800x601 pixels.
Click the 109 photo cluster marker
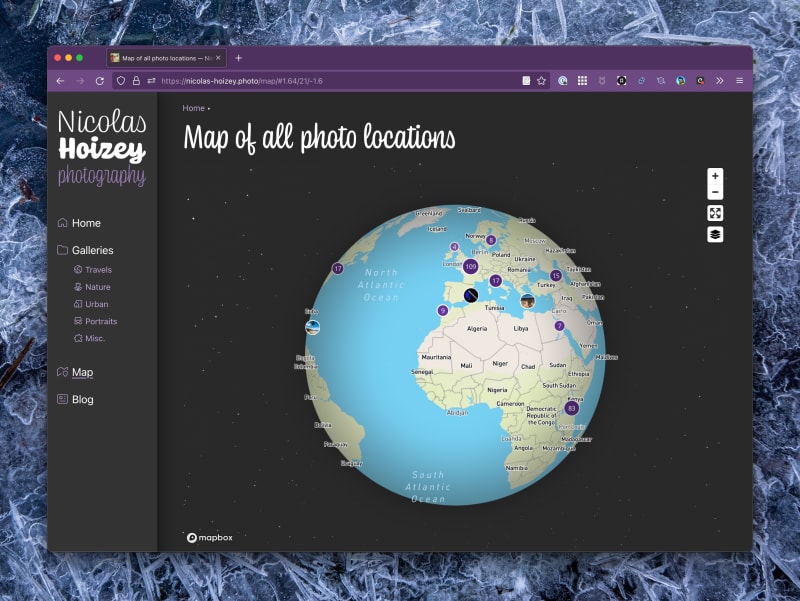click(470, 266)
